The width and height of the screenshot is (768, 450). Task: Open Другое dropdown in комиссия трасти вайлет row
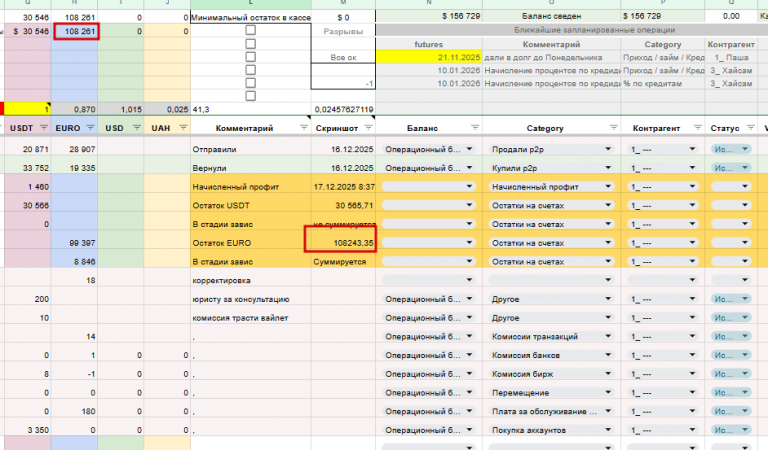pyautogui.click(x=607, y=318)
